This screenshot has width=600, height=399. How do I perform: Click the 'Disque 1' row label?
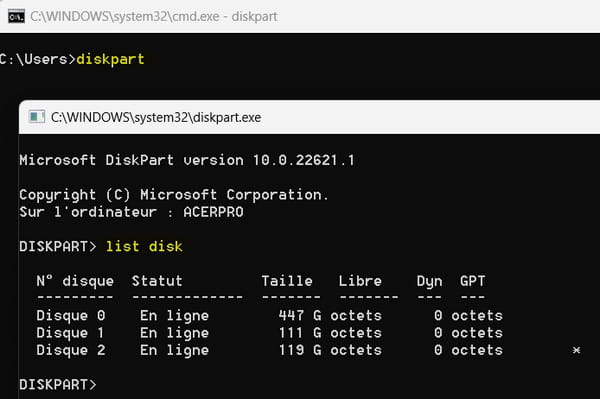point(71,333)
